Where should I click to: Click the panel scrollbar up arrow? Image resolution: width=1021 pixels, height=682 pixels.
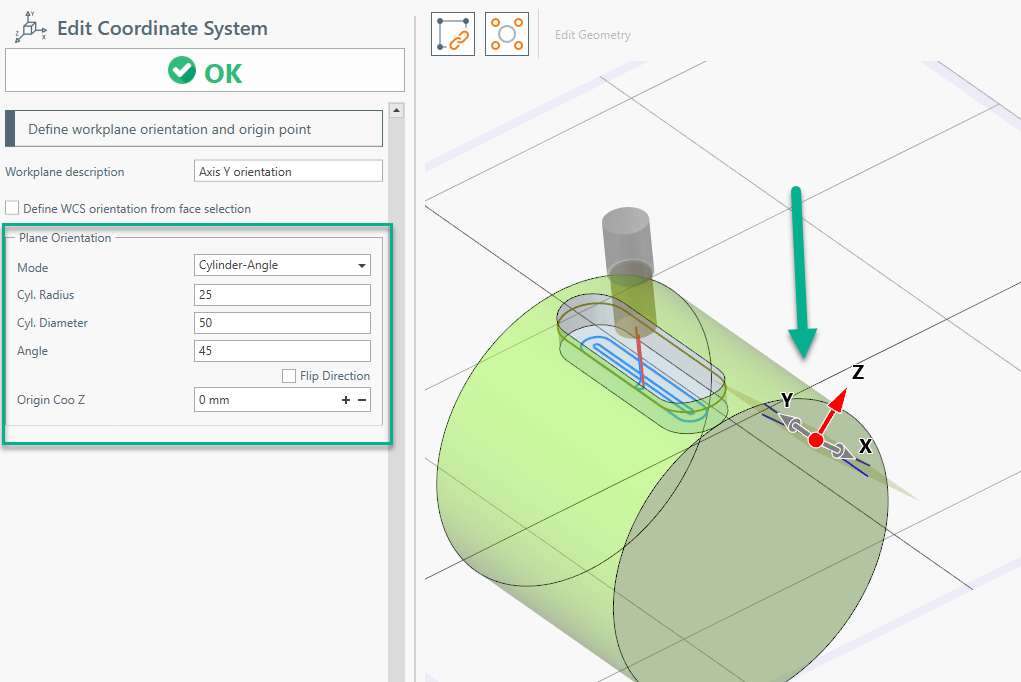(x=396, y=110)
